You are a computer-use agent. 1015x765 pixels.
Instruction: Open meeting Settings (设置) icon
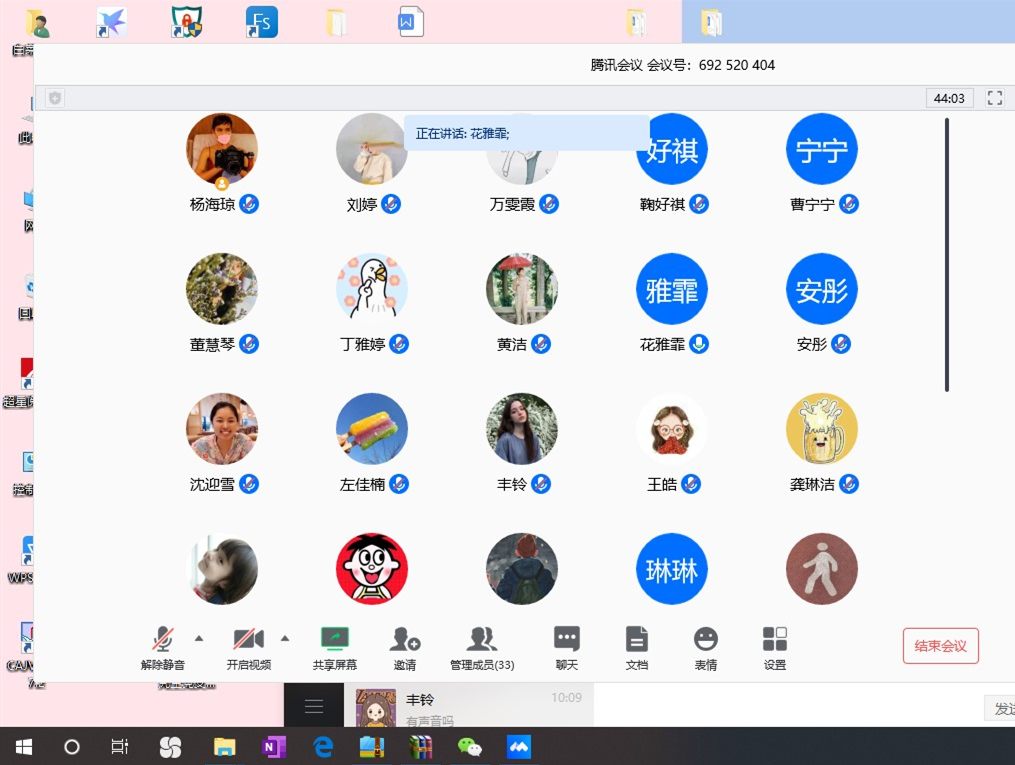point(775,640)
